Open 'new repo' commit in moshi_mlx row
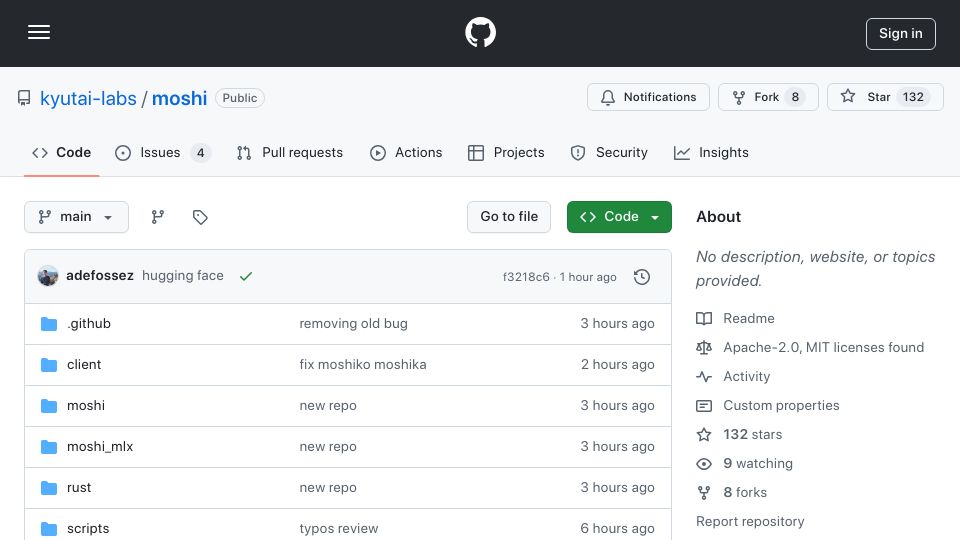 point(328,446)
